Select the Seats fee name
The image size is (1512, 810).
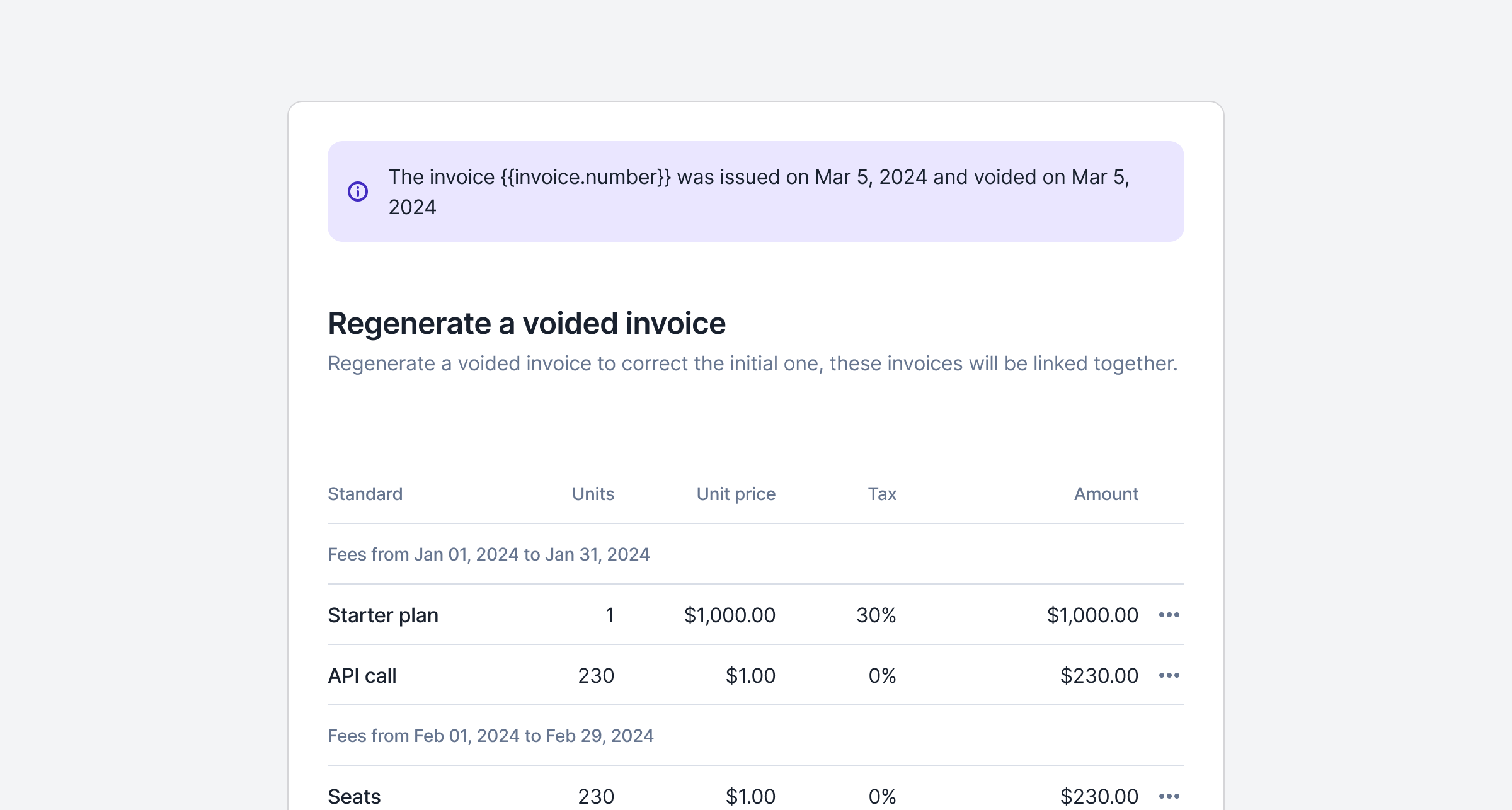pos(354,796)
